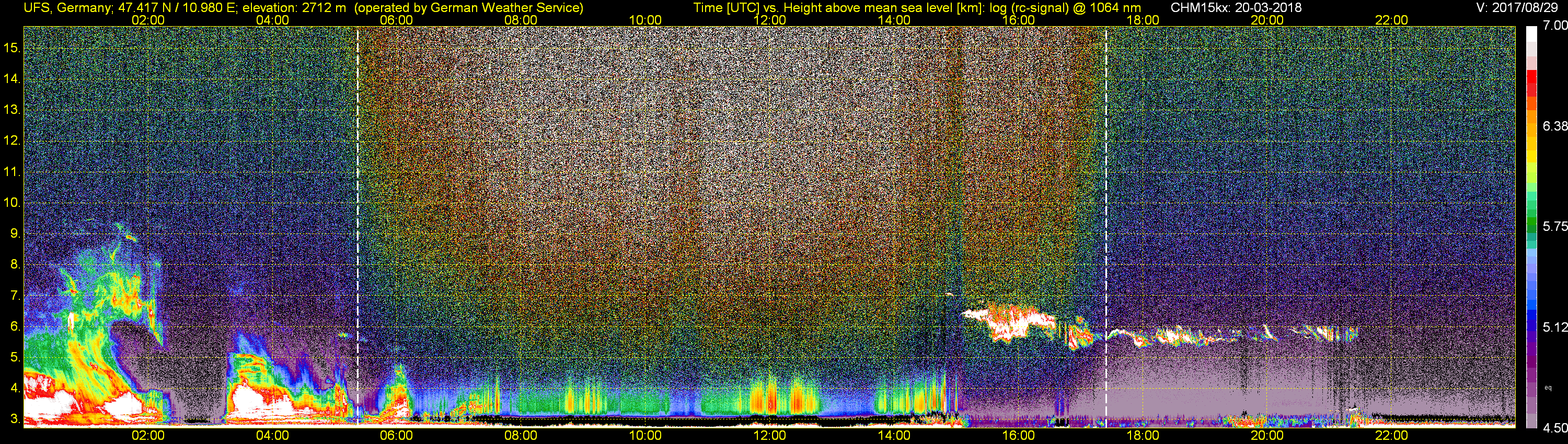Click the "02:00" label on the top time axis
This screenshot has height=444, width=1568.
(148, 20)
